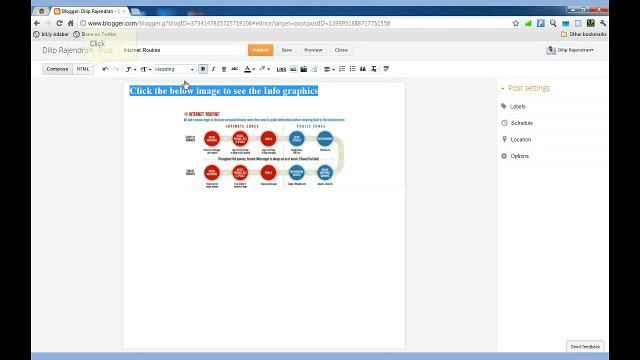Go back in the browser
The height and width of the screenshot is (360, 640).
coord(37,23)
